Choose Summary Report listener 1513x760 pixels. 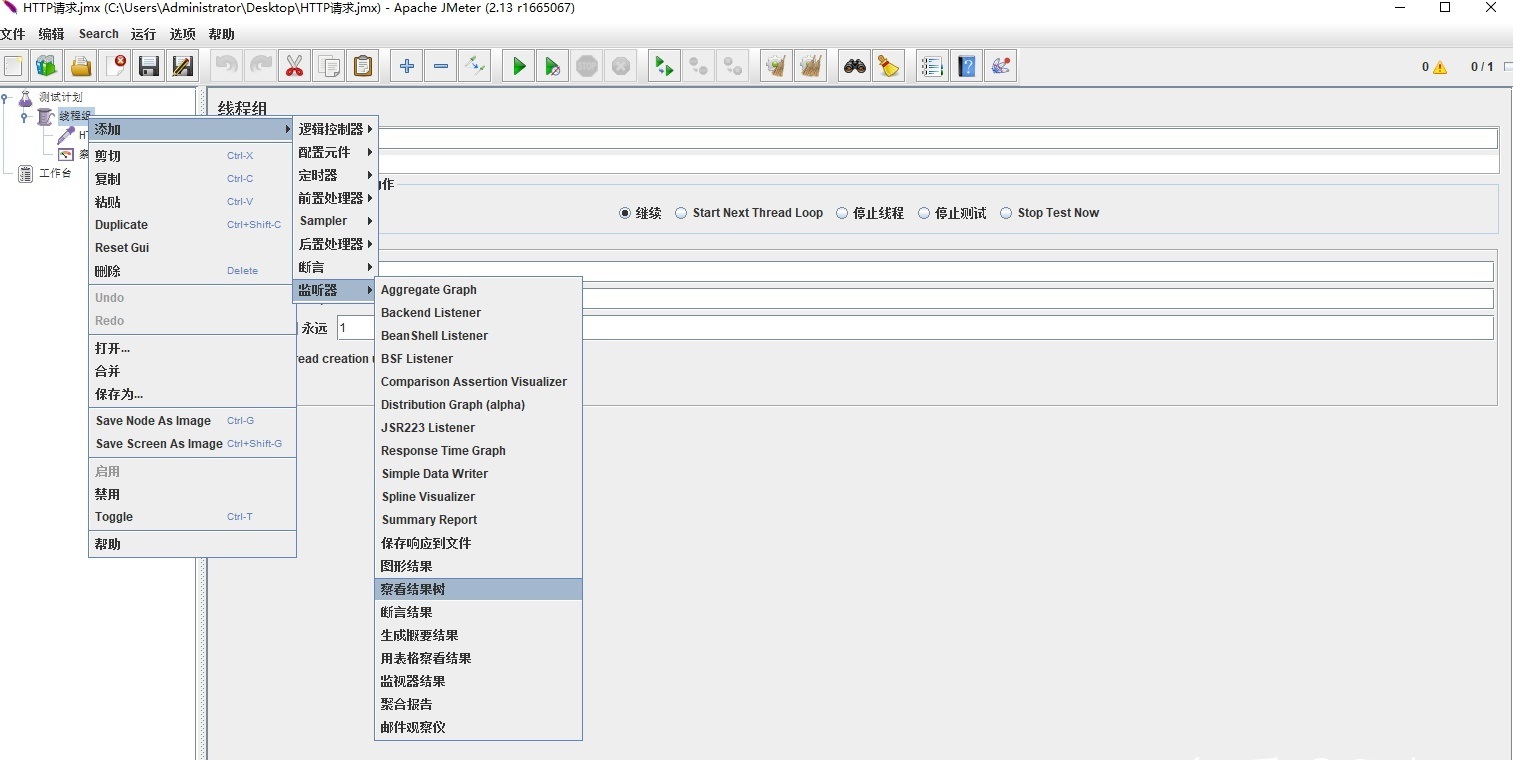tap(478, 520)
